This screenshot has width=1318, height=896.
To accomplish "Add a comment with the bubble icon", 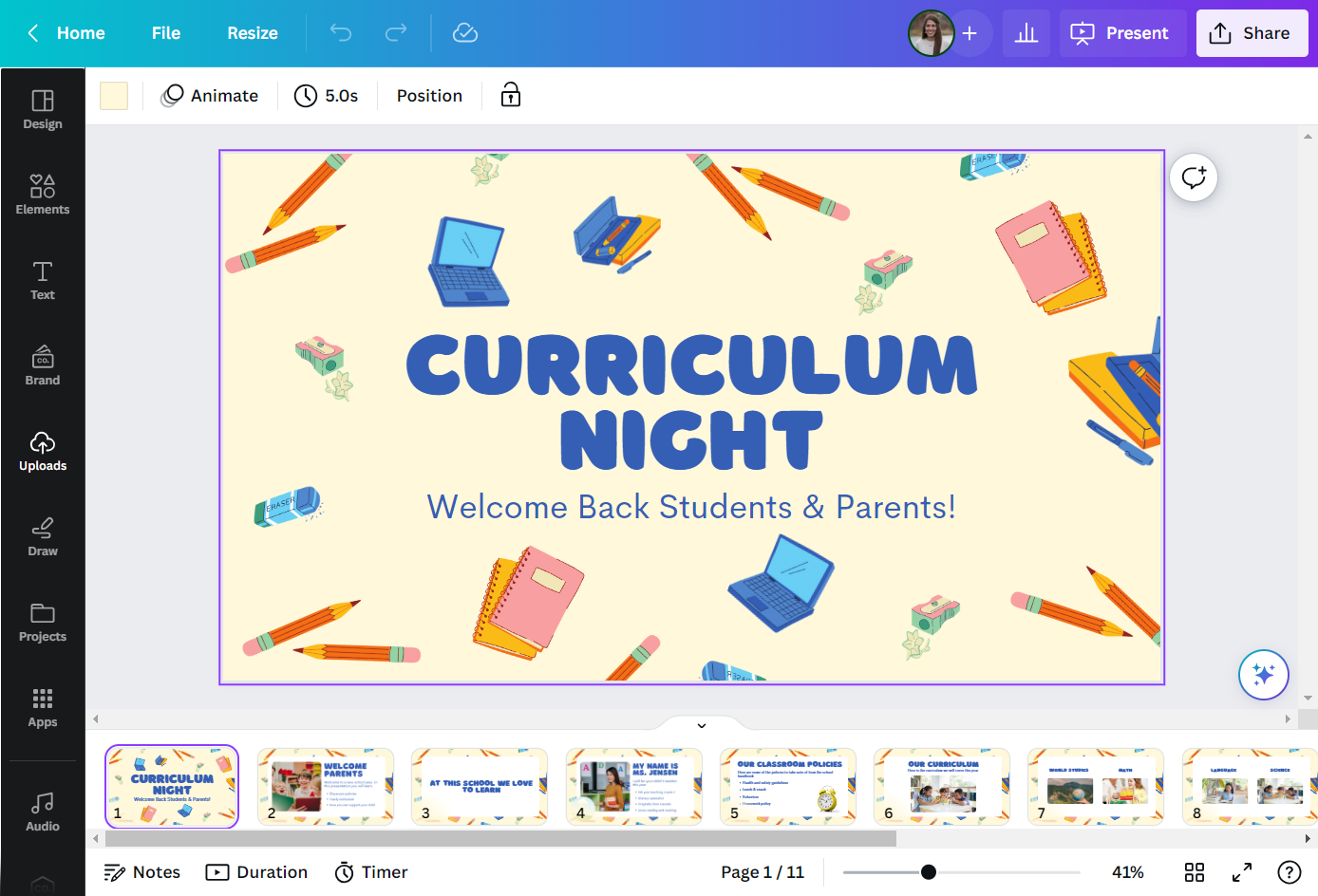I will [x=1194, y=177].
